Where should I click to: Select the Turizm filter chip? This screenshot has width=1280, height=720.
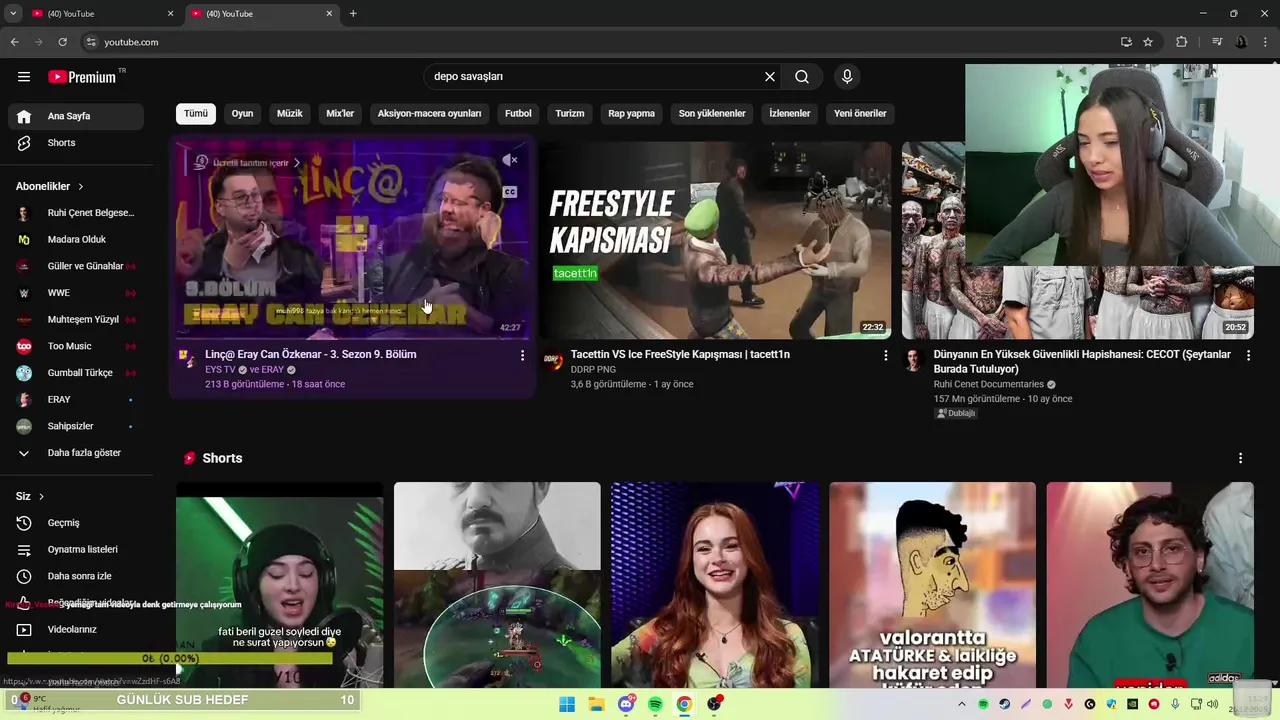[x=570, y=114]
